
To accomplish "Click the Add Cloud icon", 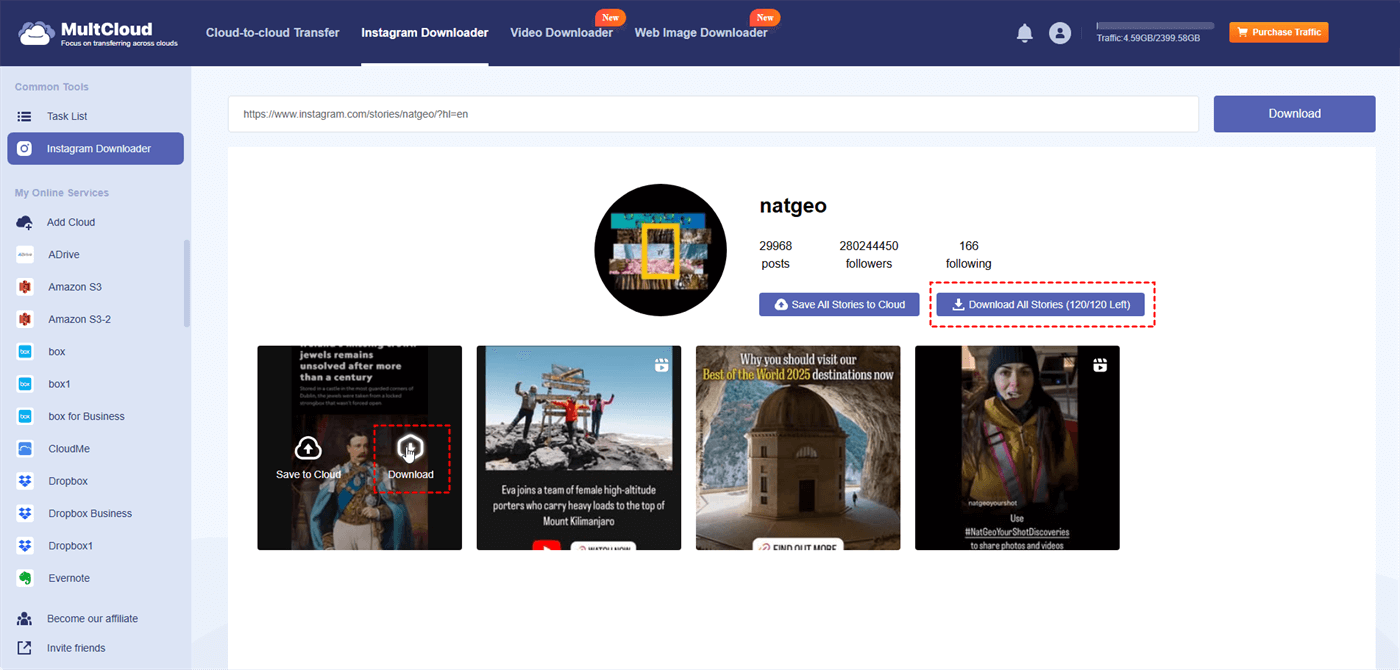I will 25,222.
